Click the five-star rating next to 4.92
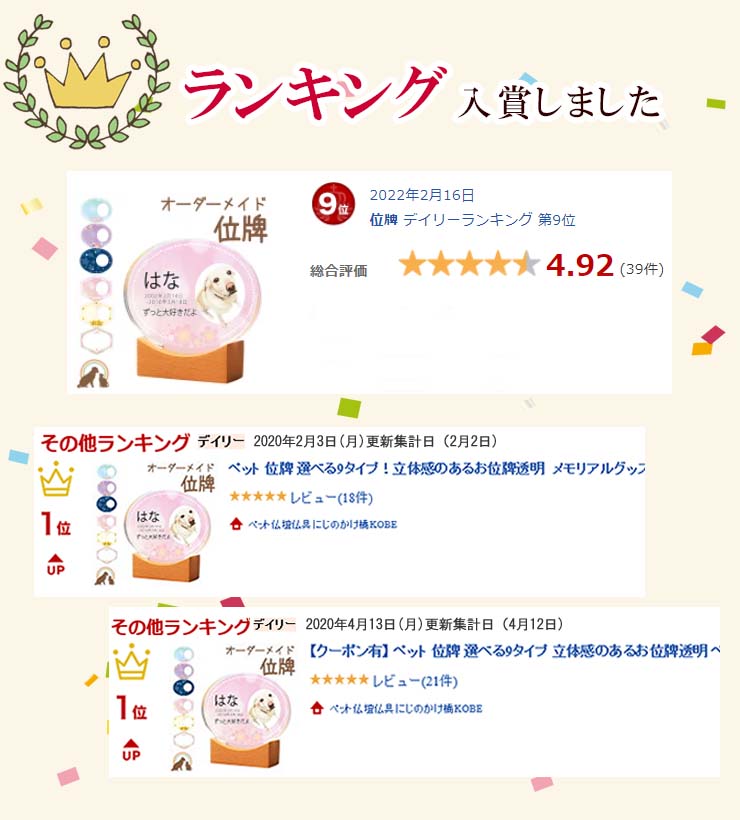The image size is (740, 820). point(469,264)
